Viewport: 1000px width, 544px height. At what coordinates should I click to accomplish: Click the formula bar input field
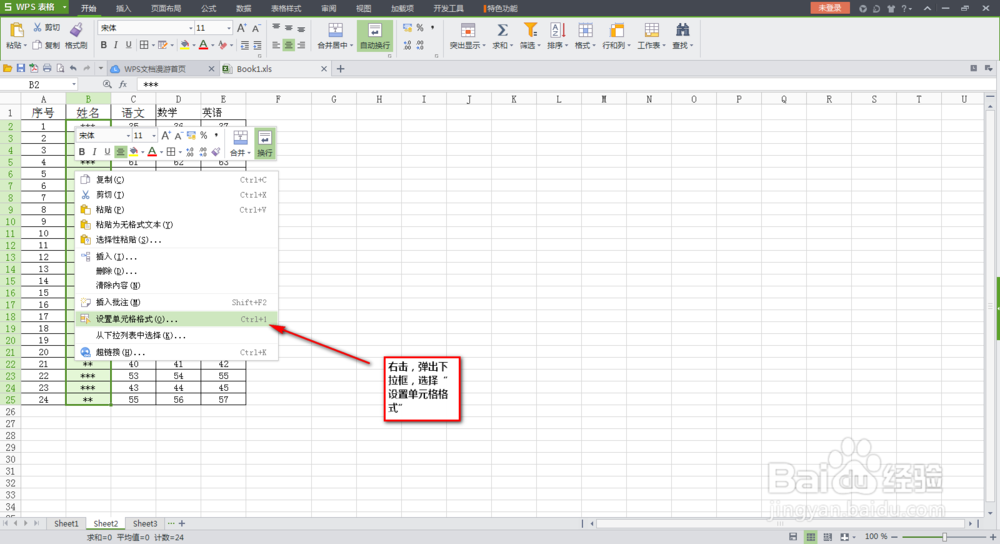[564, 84]
